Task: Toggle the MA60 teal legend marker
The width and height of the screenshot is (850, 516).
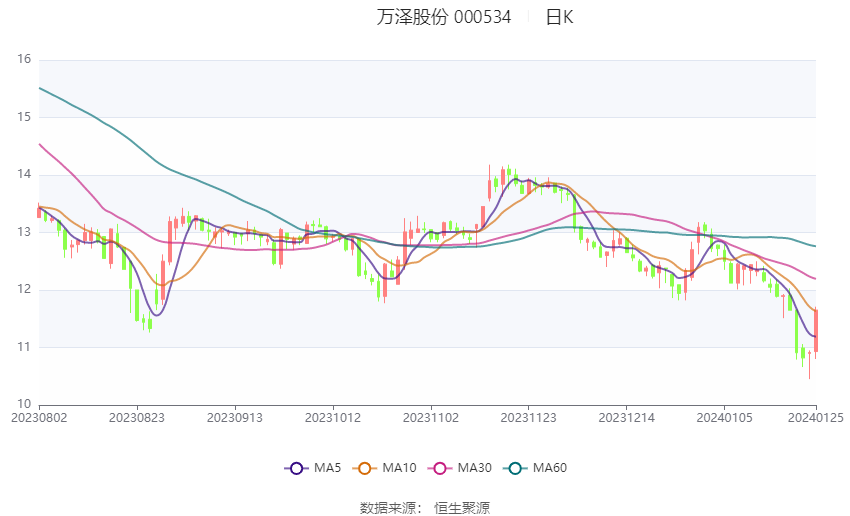Action: pos(516,468)
